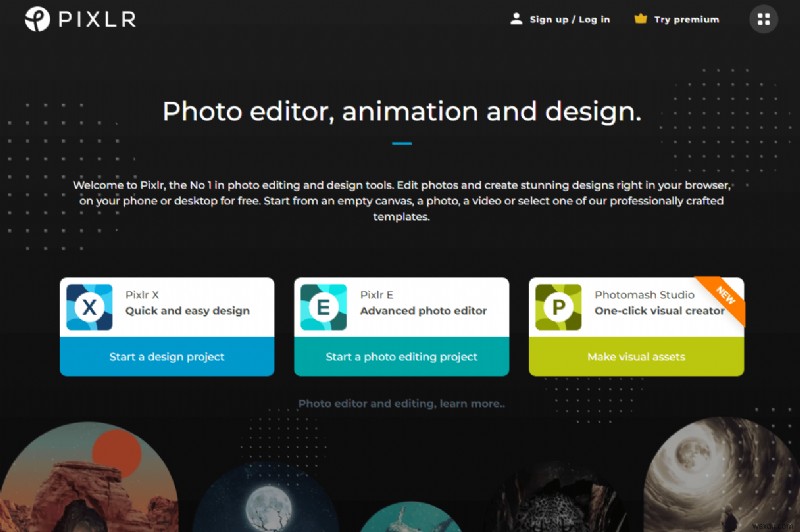Click the desert arch circular thumbnail

coord(87,479)
